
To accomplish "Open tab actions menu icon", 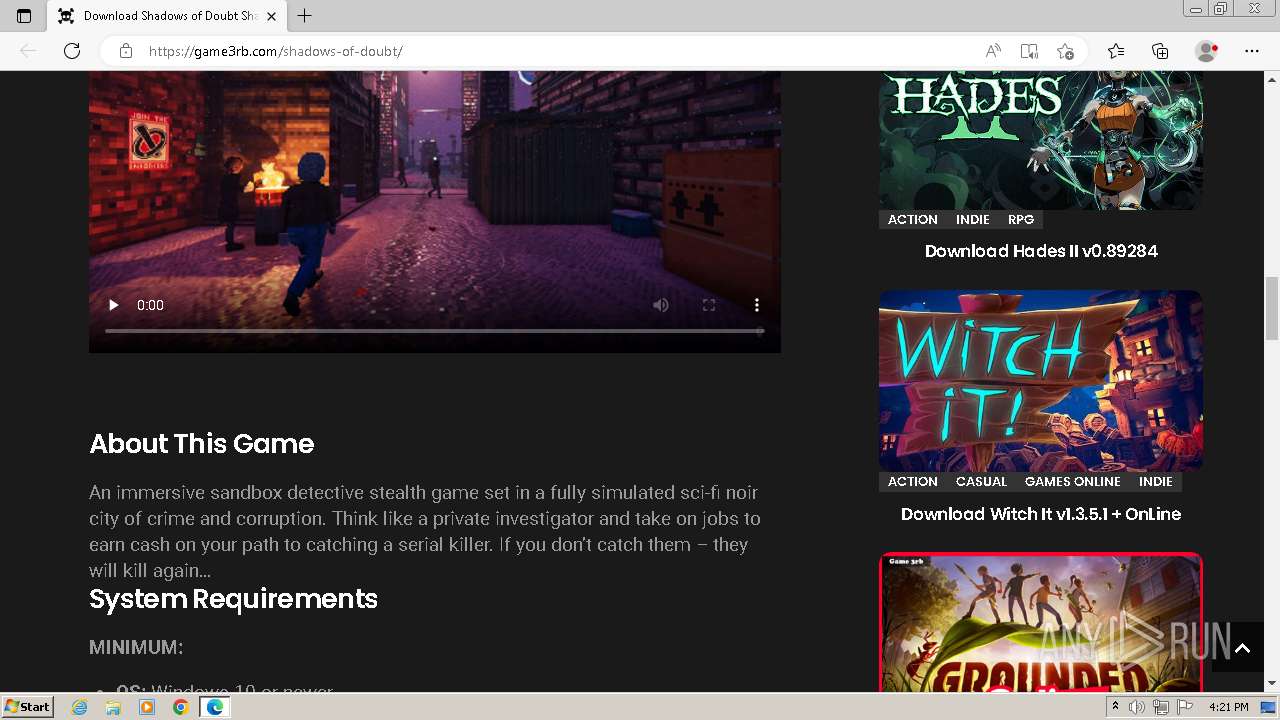I will (24, 16).
